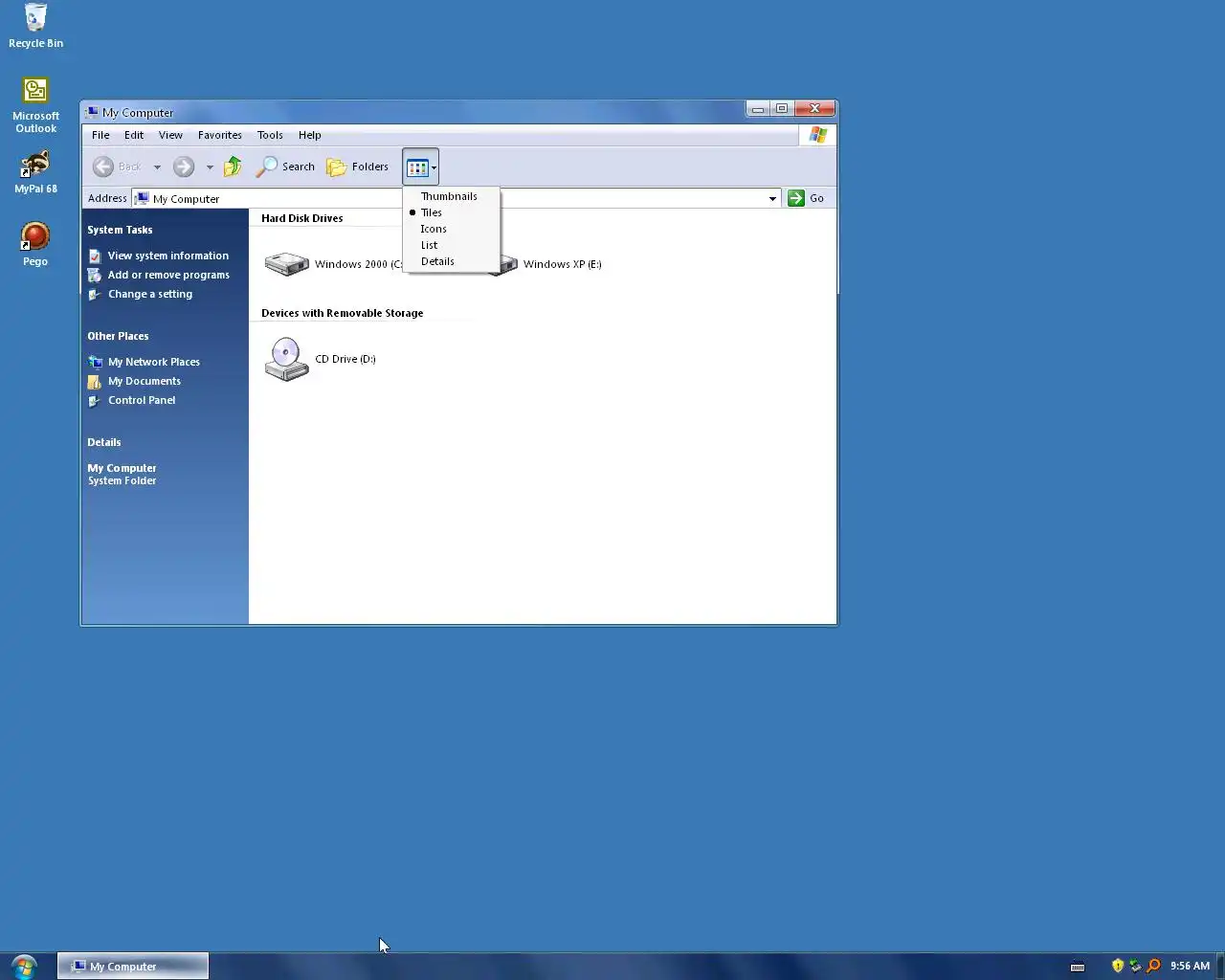The height and width of the screenshot is (980, 1225).
Task: Click the orange magnifier tray icon
Action: click(1153, 966)
